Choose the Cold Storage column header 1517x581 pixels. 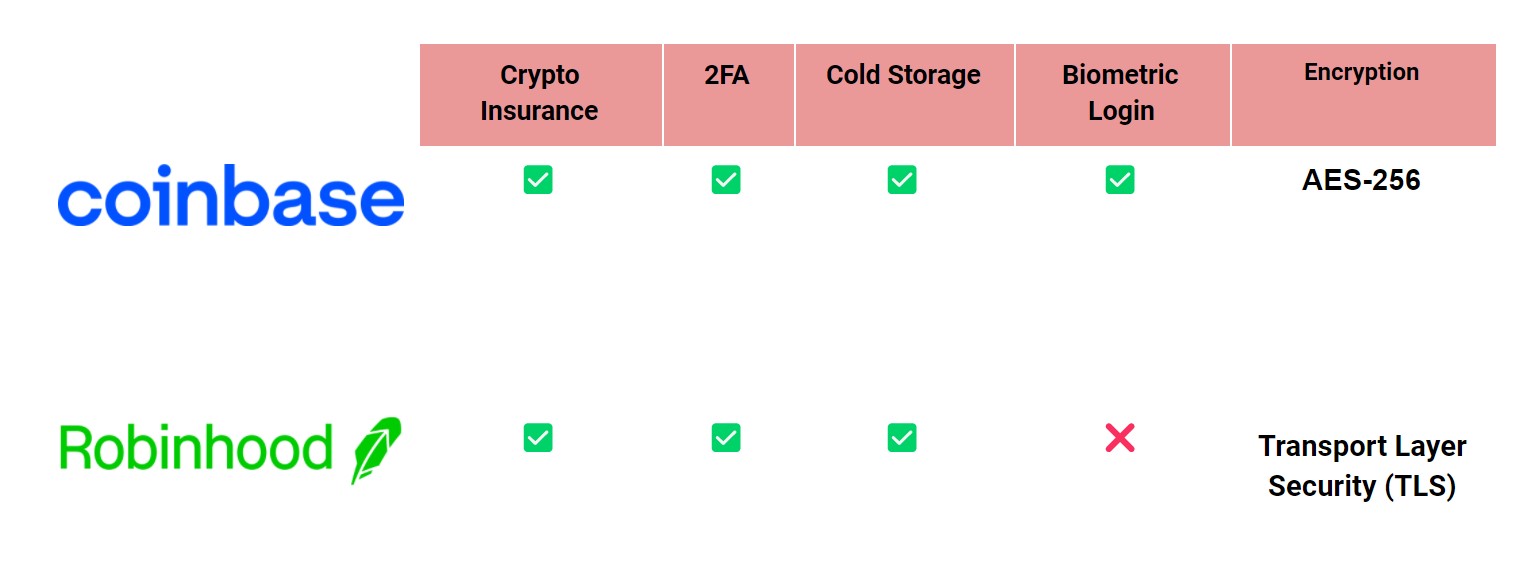click(x=905, y=94)
